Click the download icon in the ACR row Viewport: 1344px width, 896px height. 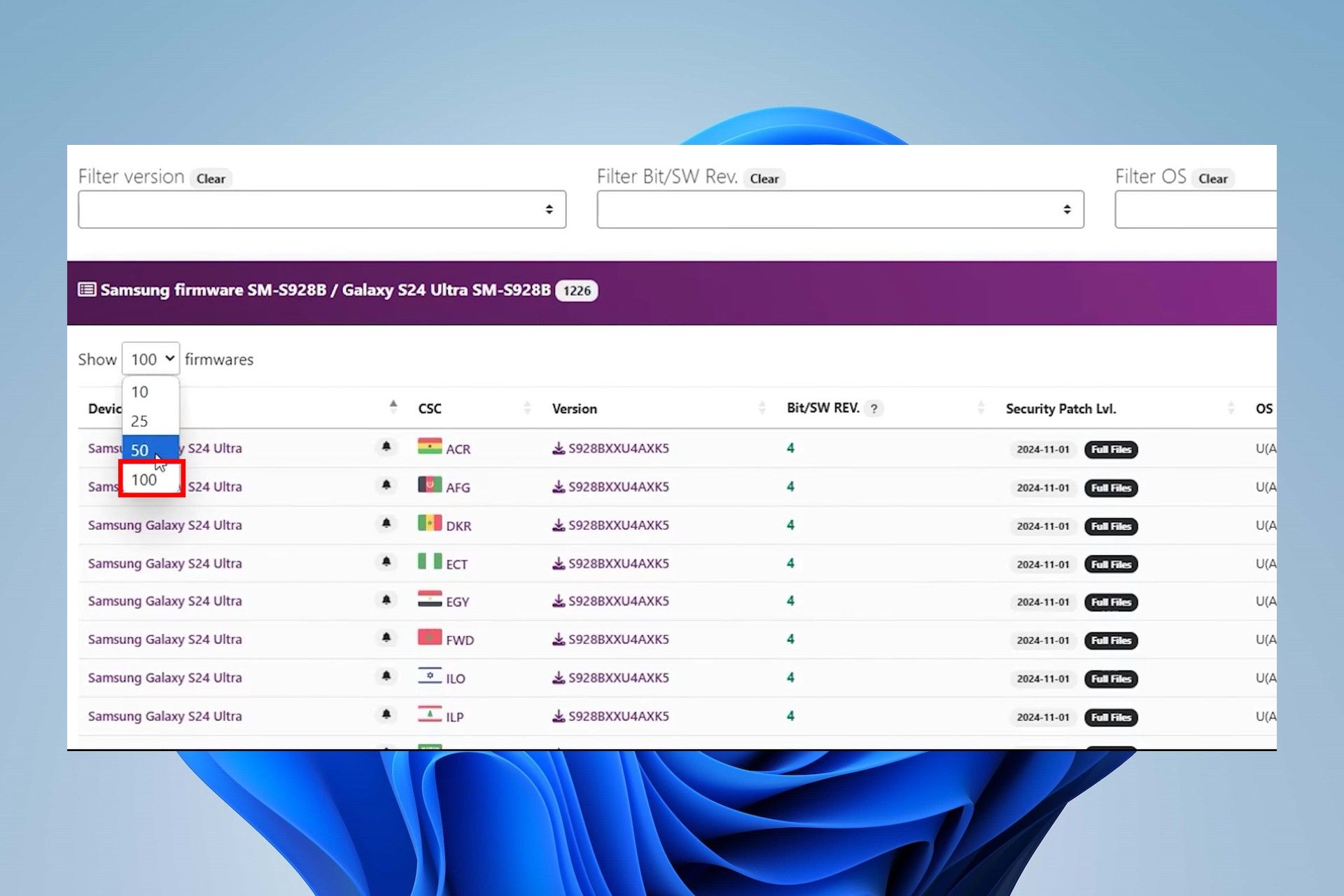(559, 448)
